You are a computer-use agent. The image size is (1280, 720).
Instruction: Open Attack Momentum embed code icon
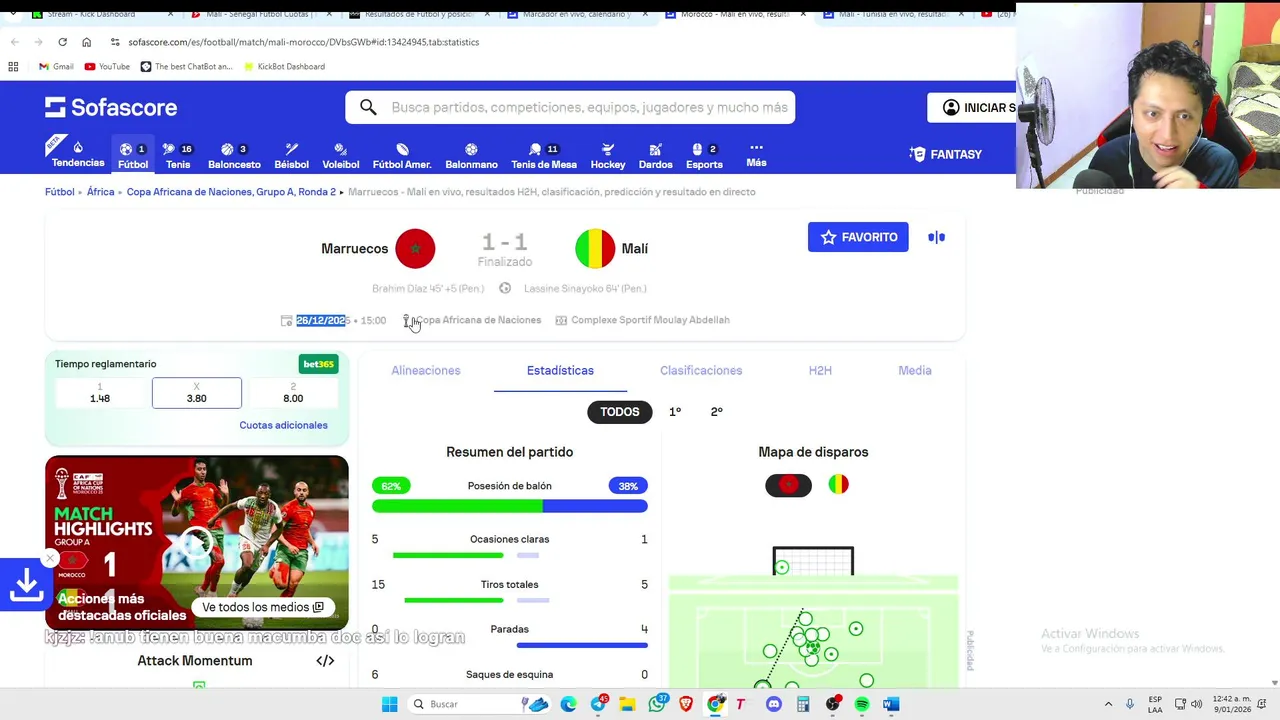coord(325,661)
